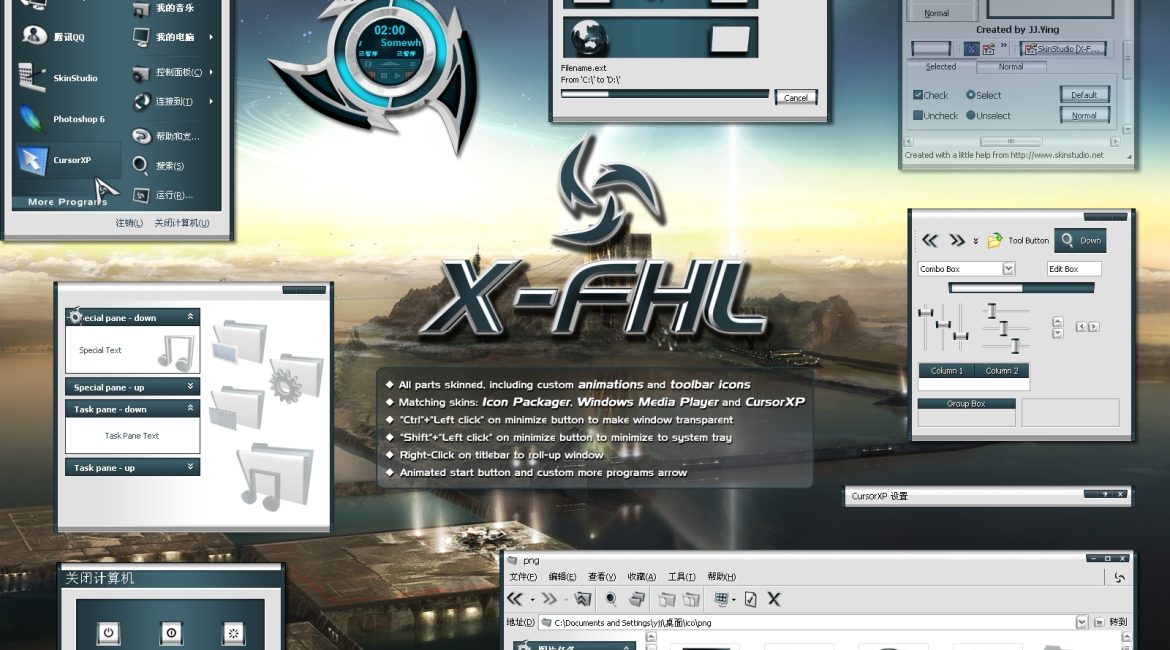Choose the Select radio button
Viewport: 1170px width, 650px height.
click(971, 95)
